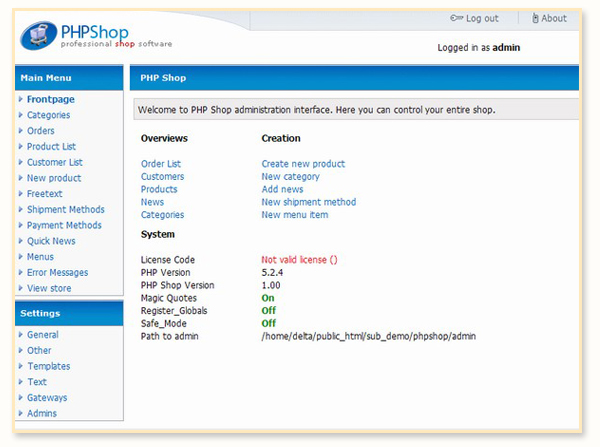
Task: Click PHP version value 5.2.4
Action: click(272, 272)
